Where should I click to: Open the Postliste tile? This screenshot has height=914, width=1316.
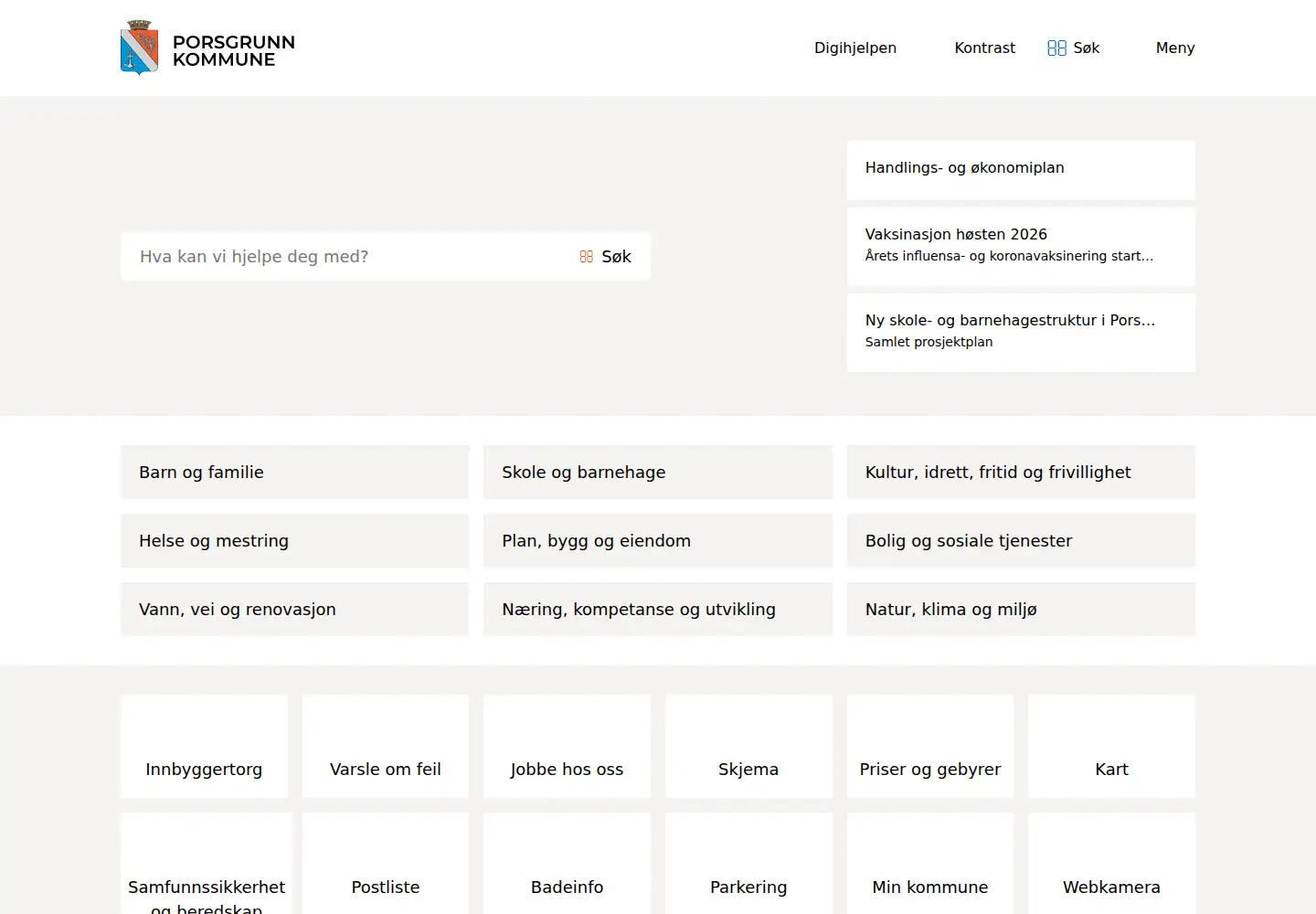(x=386, y=865)
